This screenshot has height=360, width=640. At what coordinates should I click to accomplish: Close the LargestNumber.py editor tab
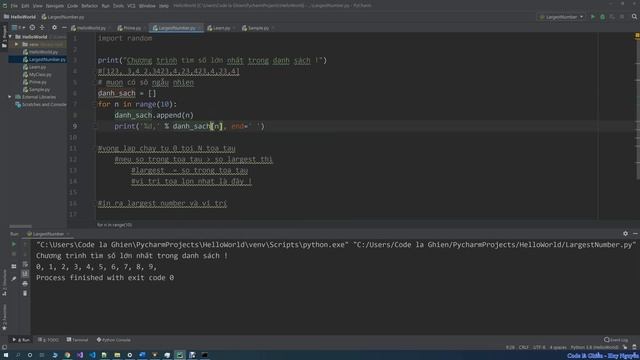(200, 28)
